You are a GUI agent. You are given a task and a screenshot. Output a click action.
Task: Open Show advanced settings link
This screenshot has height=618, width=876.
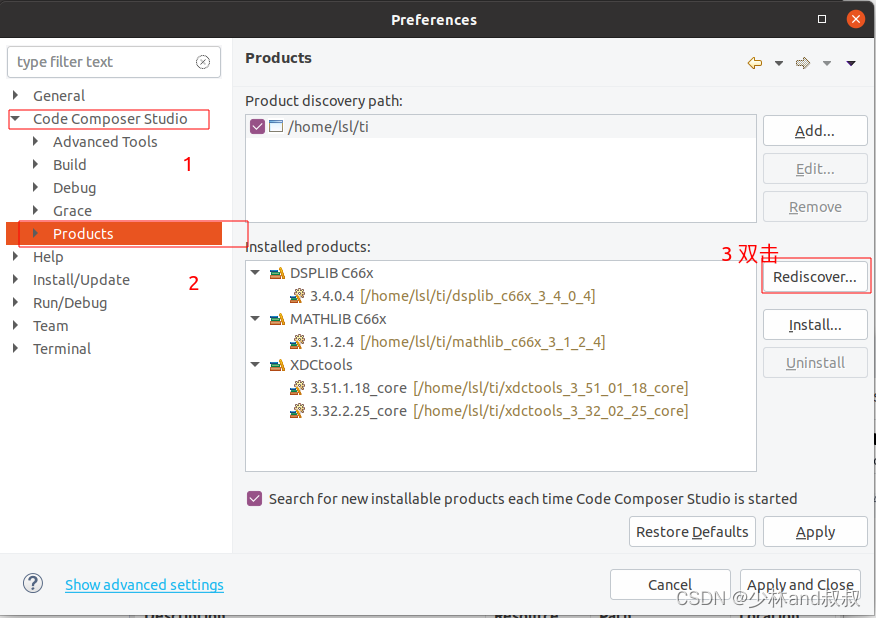click(x=144, y=584)
